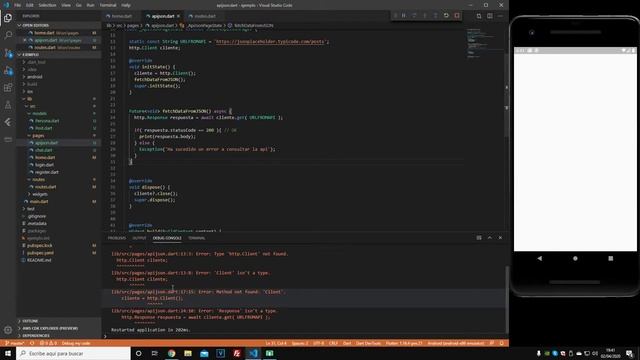
Task: Open the Explorer view in the activity bar
Action: [8, 18]
